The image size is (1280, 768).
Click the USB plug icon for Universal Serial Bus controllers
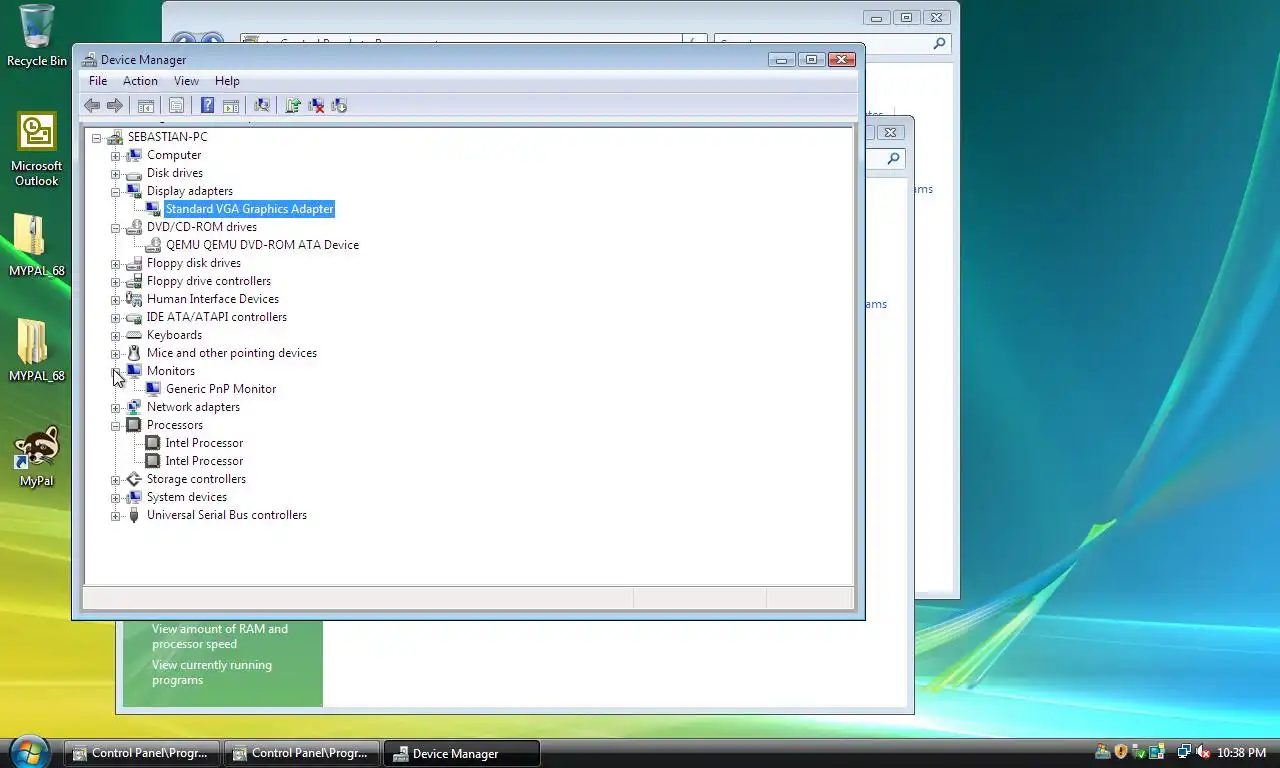[x=134, y=515]
